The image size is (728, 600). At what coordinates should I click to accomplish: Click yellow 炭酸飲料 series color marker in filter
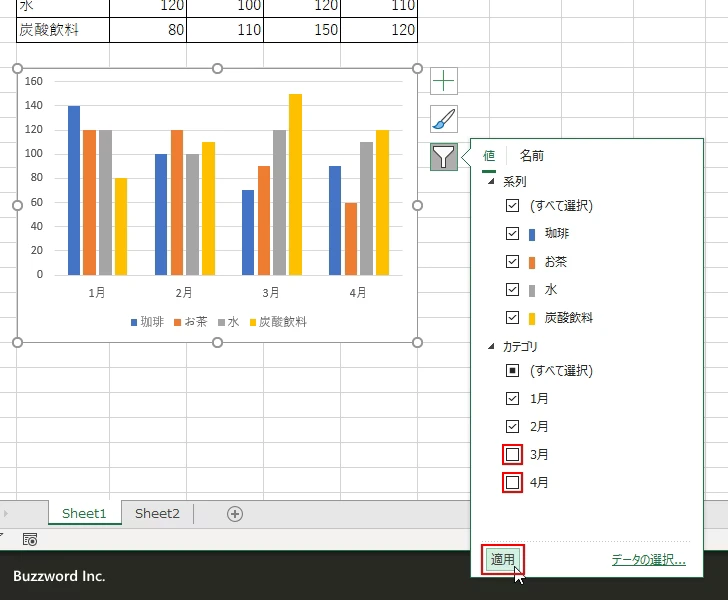point(532,319)
